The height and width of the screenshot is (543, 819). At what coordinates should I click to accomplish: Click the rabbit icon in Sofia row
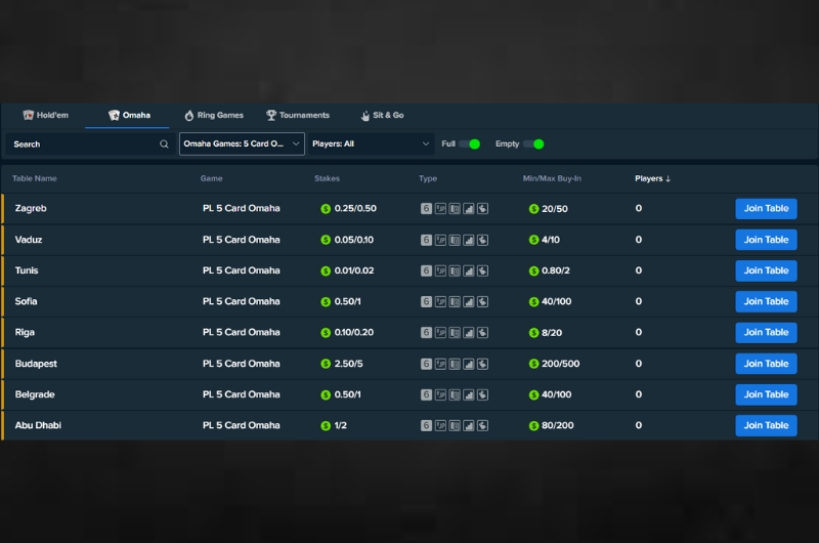[483, 302]
